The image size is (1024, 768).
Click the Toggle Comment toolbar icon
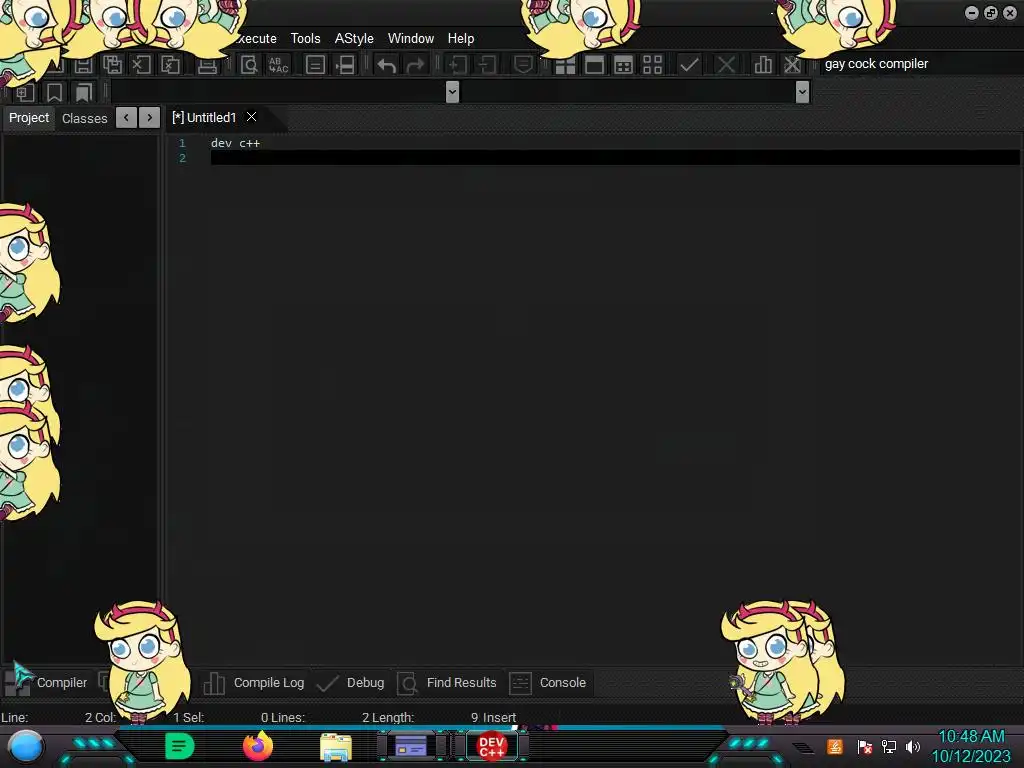[x=523, y=65]
